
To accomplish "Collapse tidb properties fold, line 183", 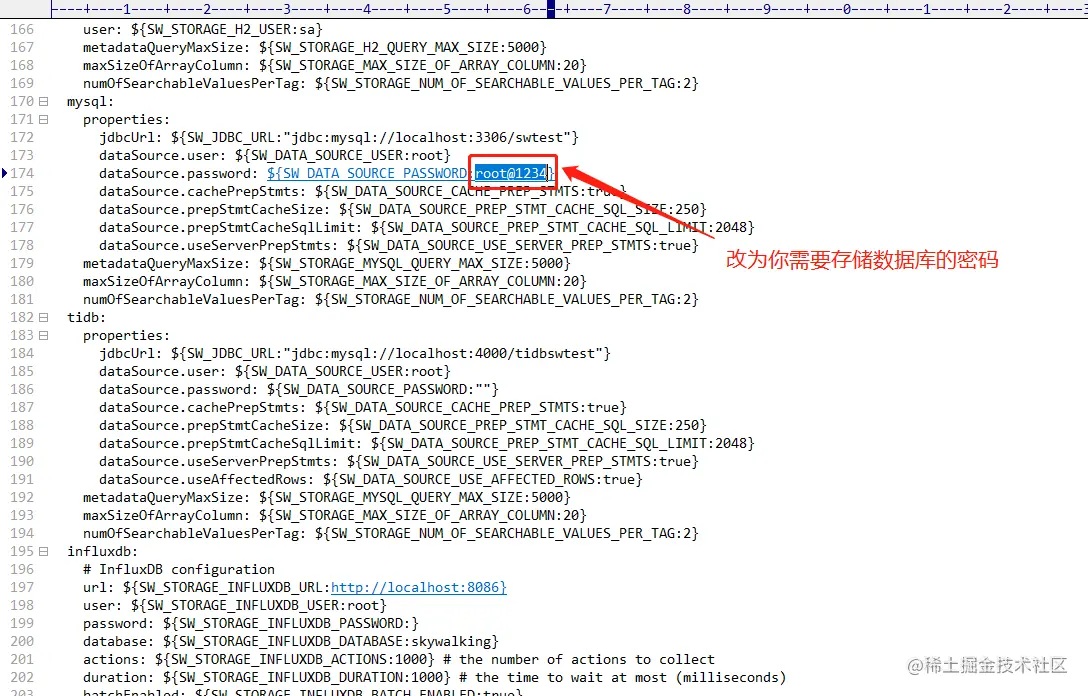I will (x=44, y=335).
